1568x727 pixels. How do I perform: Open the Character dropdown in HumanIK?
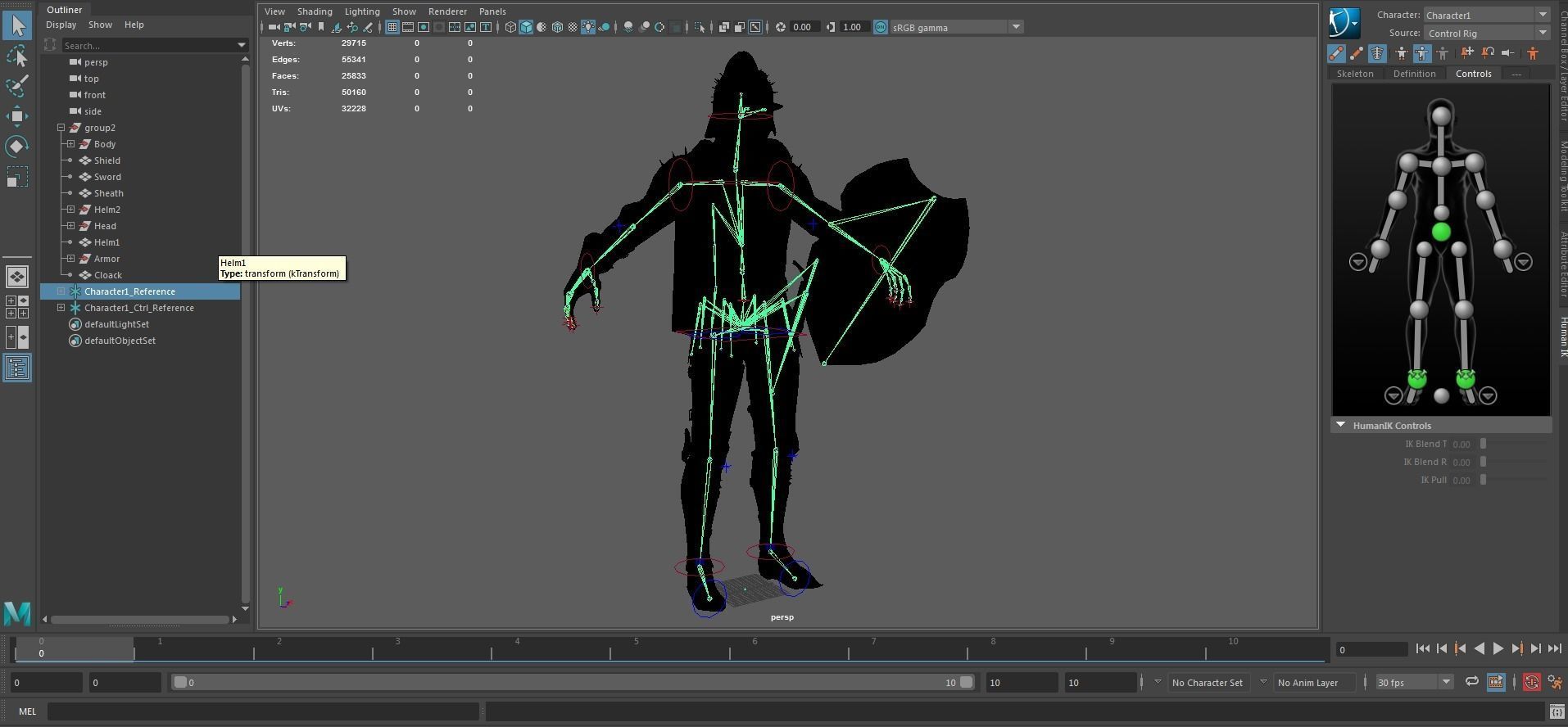click(x=1487, y=15)
